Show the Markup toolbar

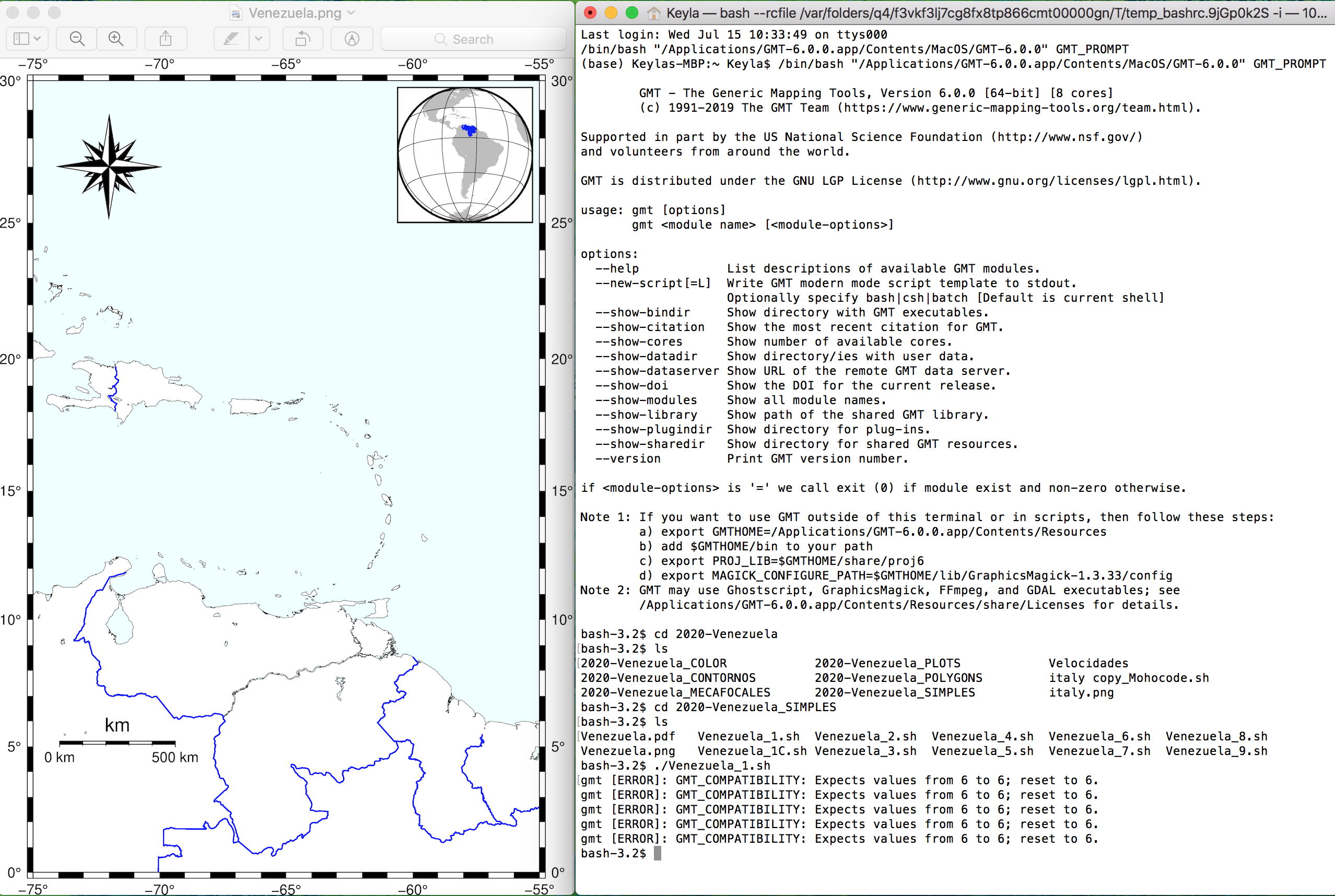tap(352, 39)
